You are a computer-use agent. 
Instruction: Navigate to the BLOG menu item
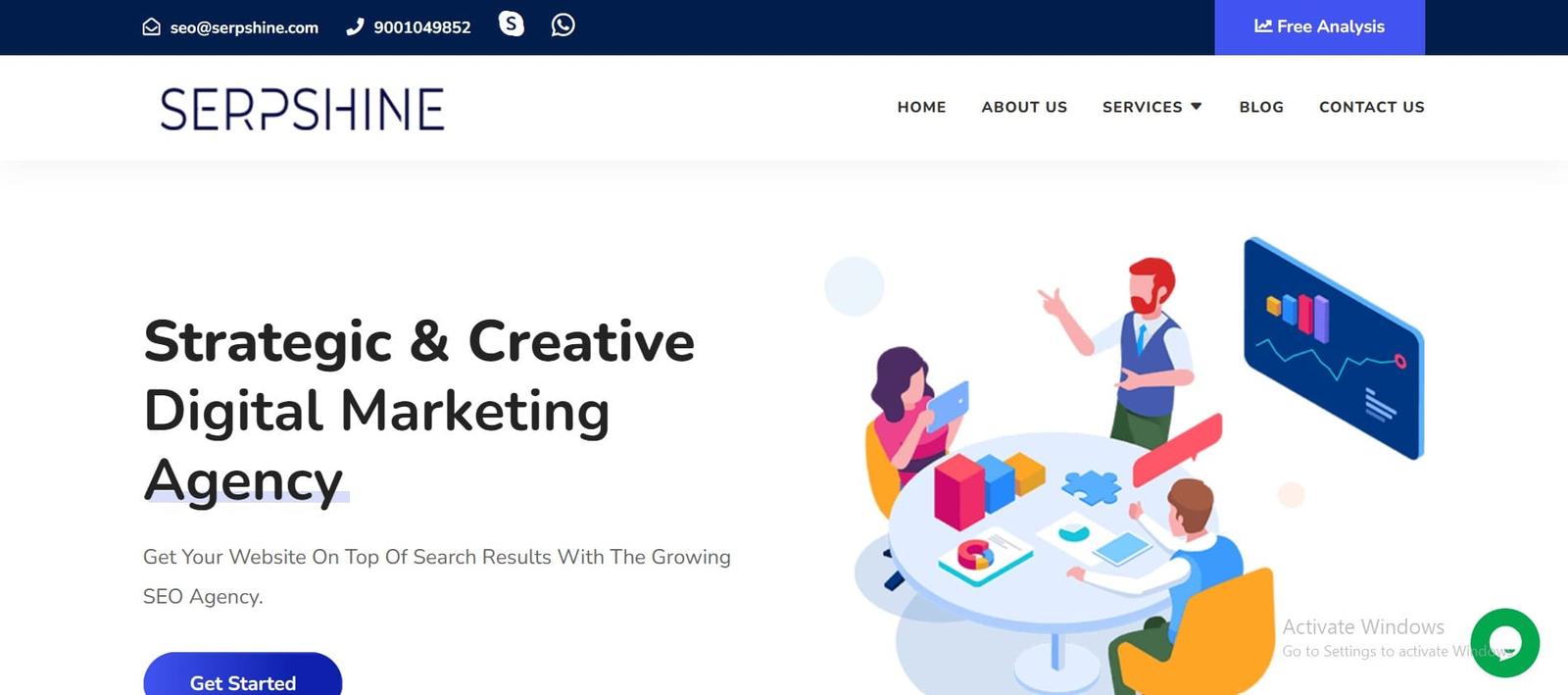tap(1261, 107)
